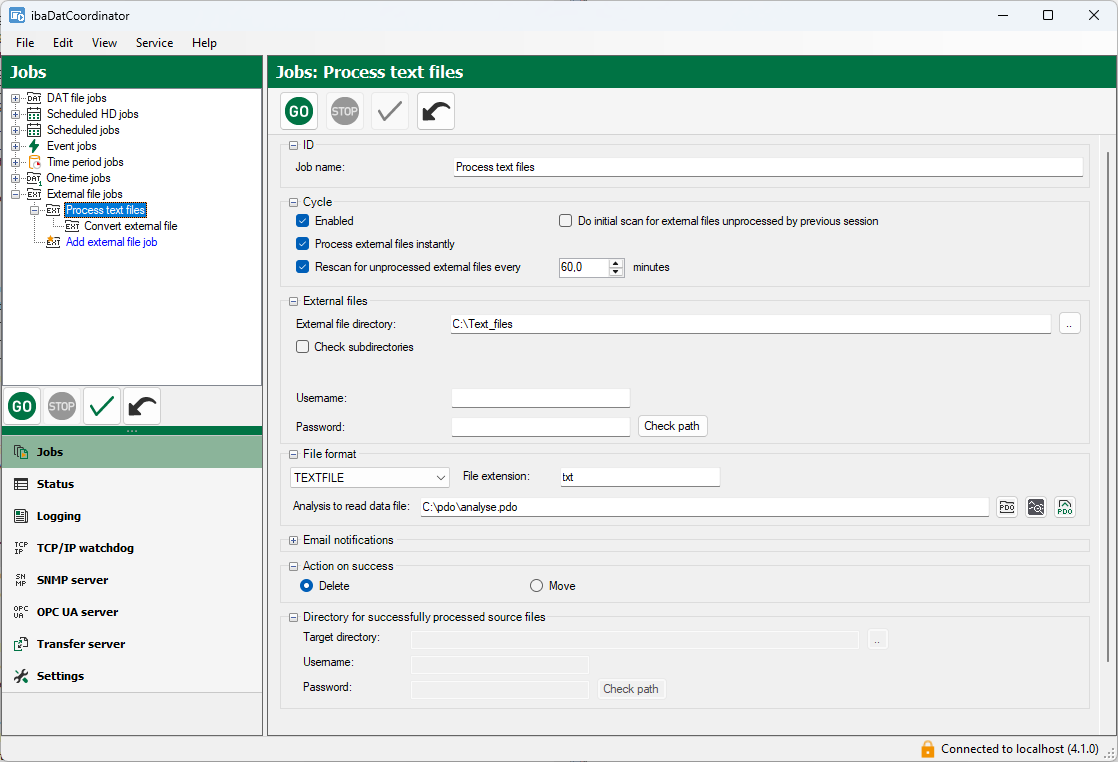Collapse the Action on success section

293,567
